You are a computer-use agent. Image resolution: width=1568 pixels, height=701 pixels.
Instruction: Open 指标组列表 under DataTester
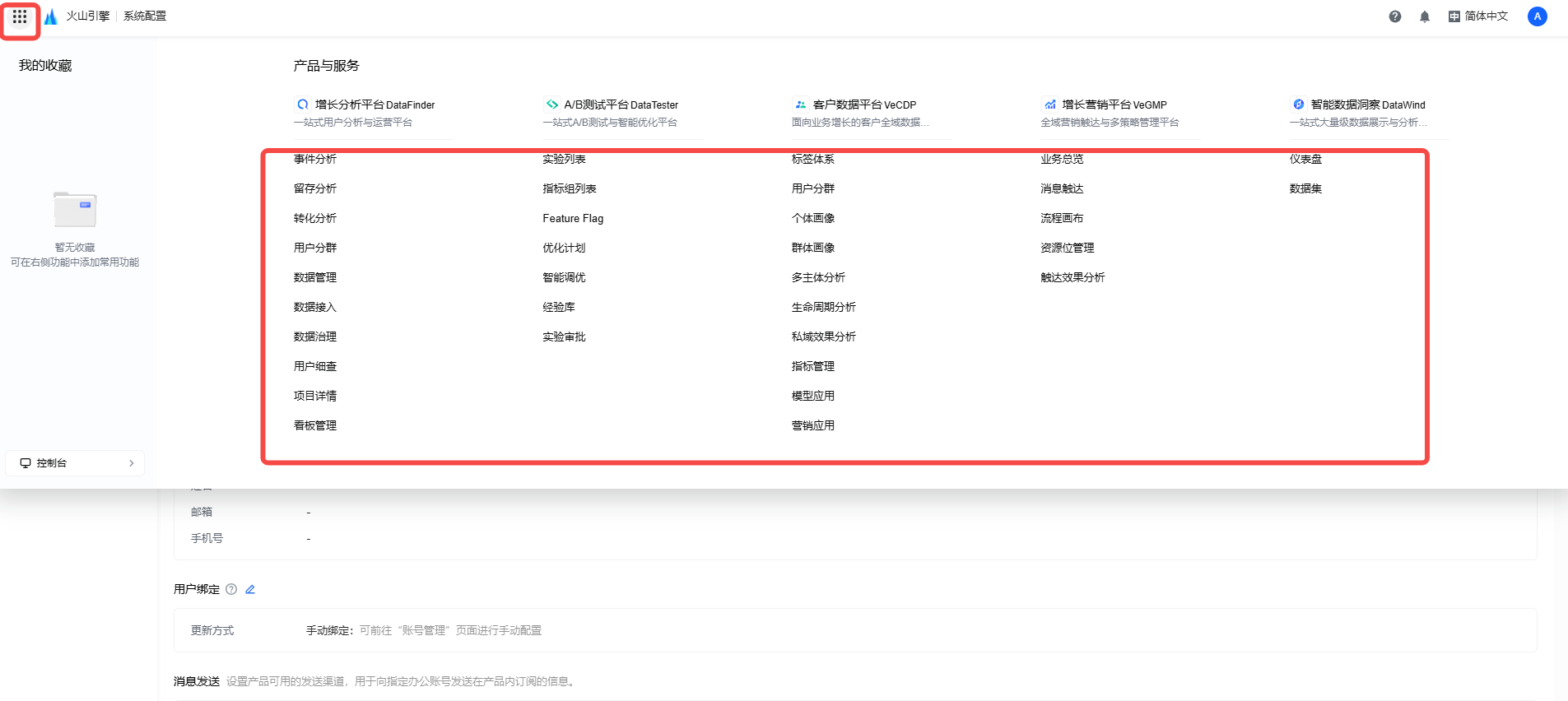570,188
